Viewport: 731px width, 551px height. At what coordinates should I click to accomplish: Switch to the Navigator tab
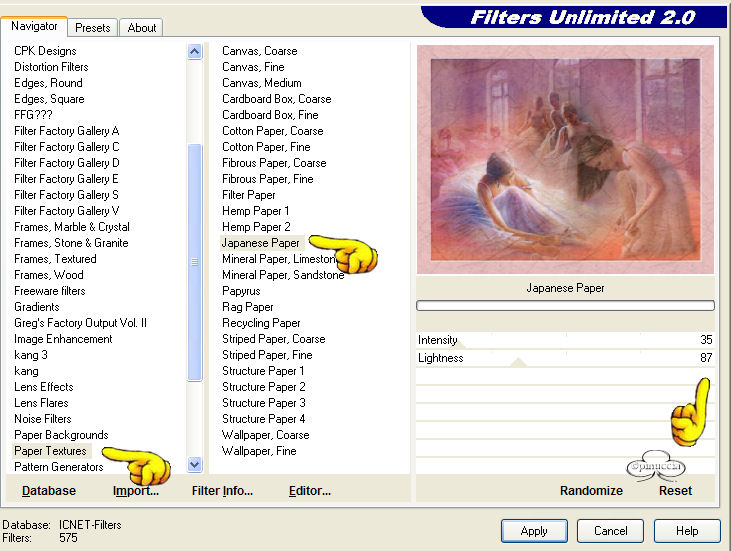click(34, 26)
